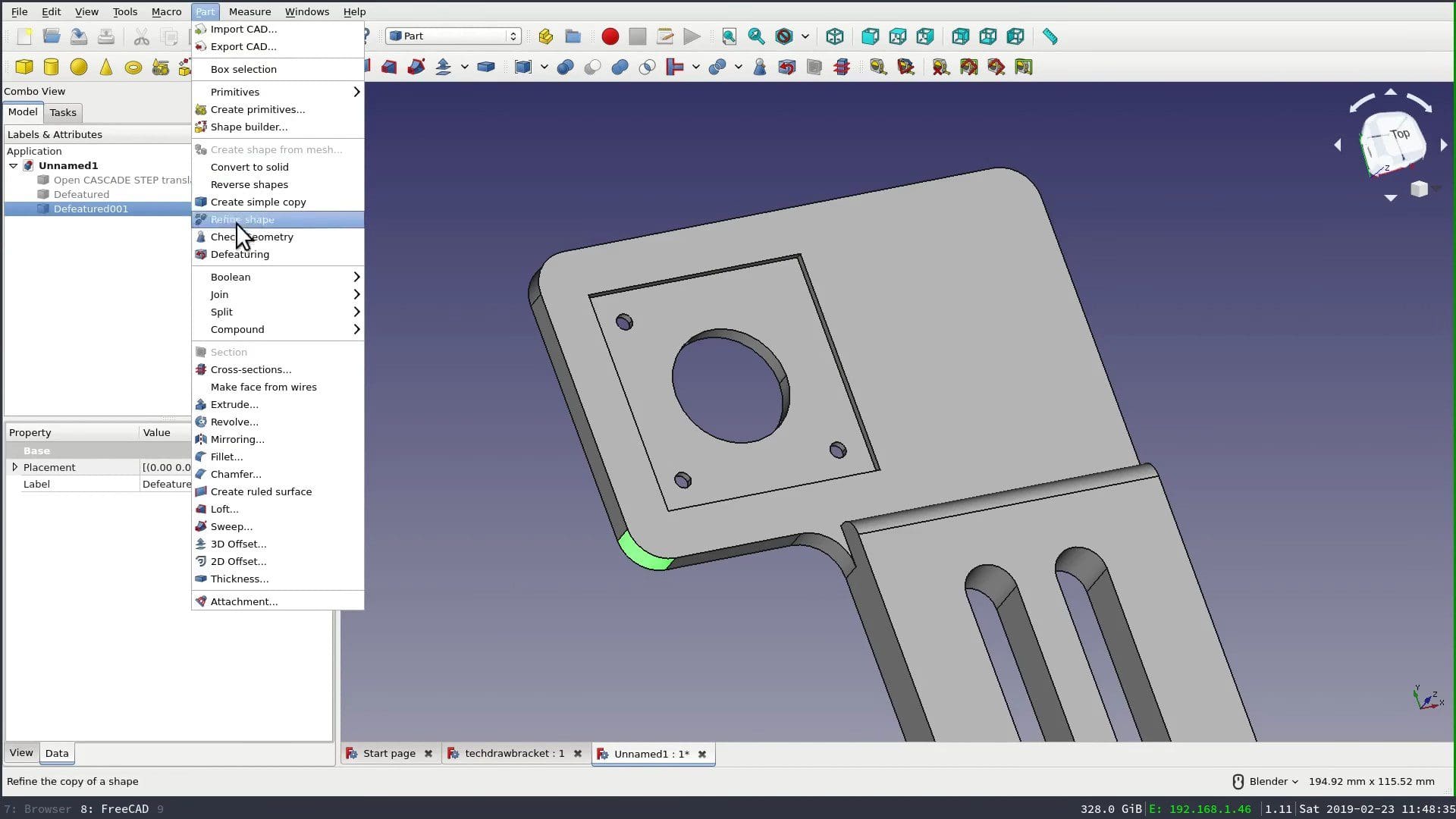The width and height of the screenshot is (1456, 819).
Task: Set isometric view
Action: point(835,36)
